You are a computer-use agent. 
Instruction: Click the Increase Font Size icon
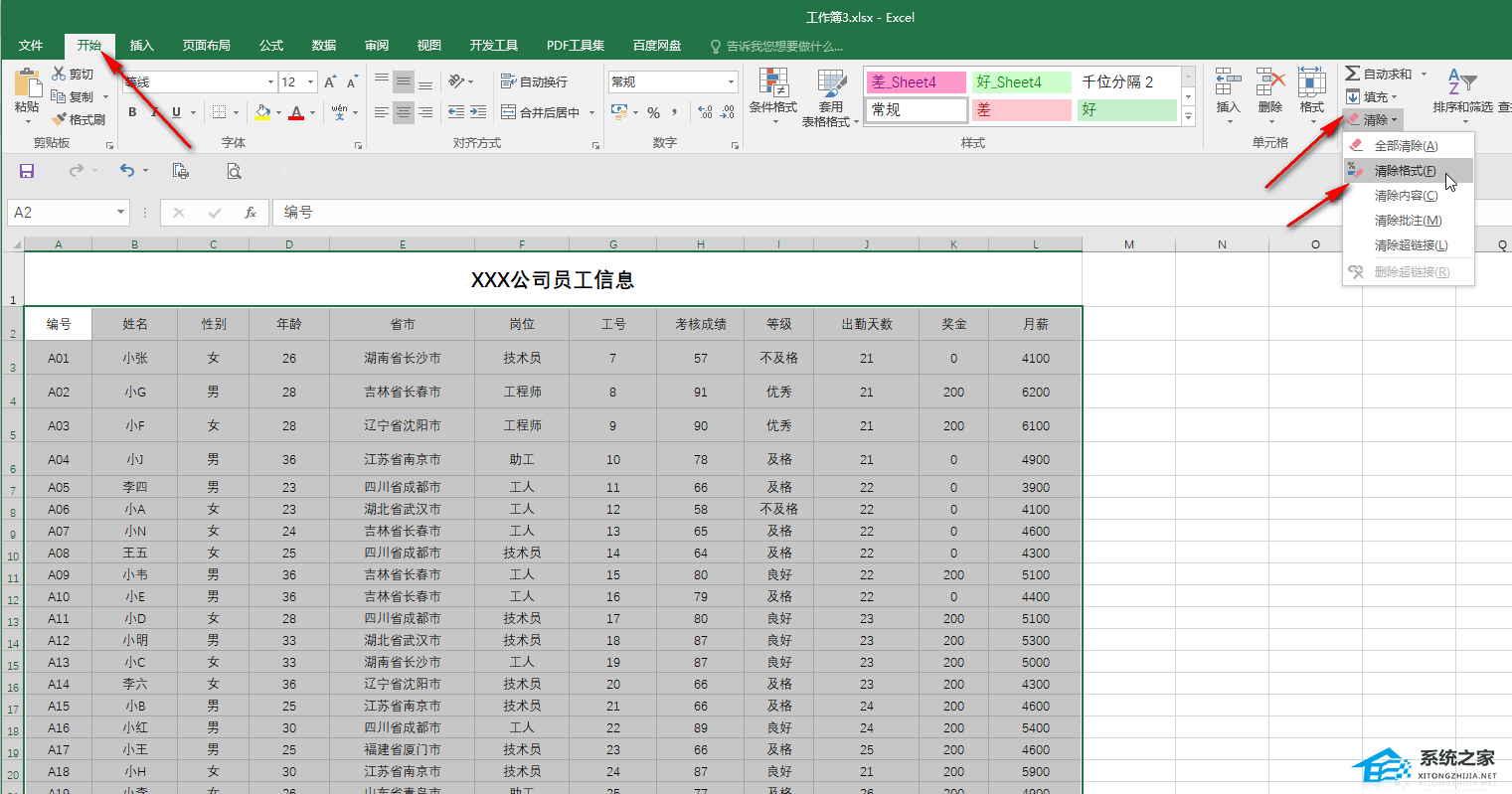(330, 82)
